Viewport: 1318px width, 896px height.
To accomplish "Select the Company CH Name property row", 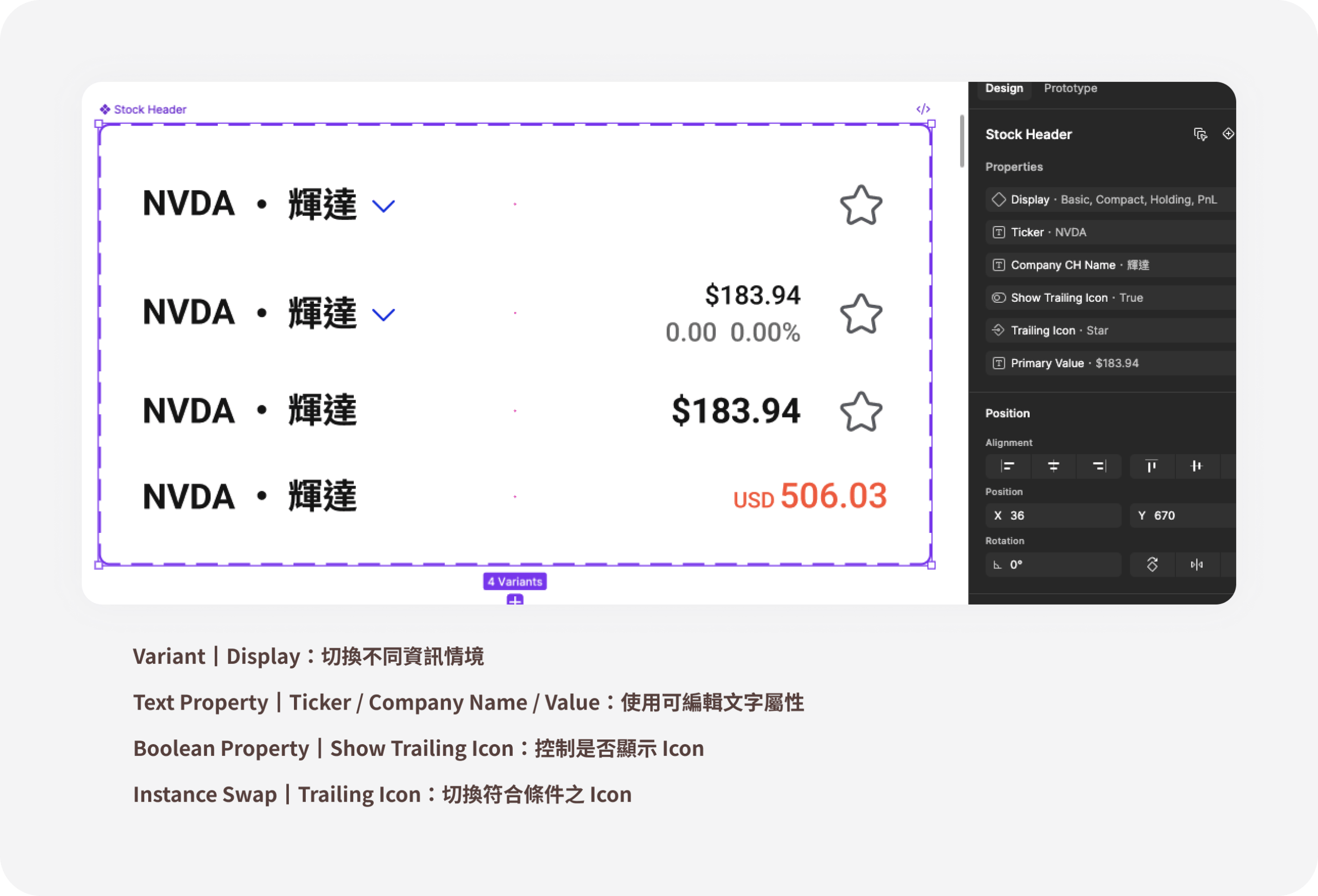I will (1111, 265).
